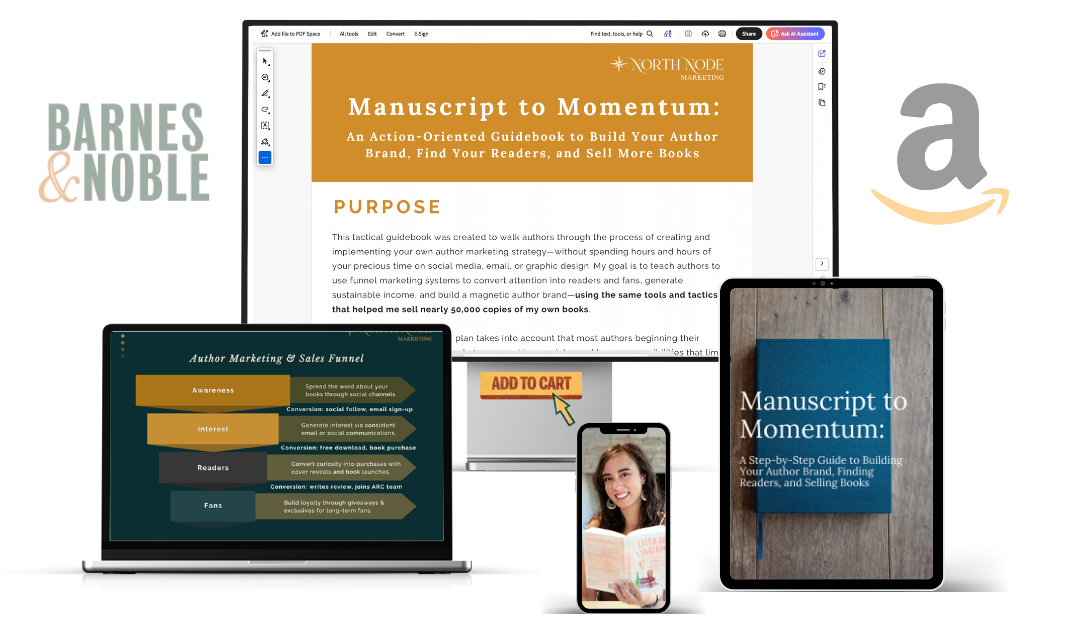Click the Find text, tools, or help field
This screenshot has height=635, width=1080.
[x=616, y=34]
